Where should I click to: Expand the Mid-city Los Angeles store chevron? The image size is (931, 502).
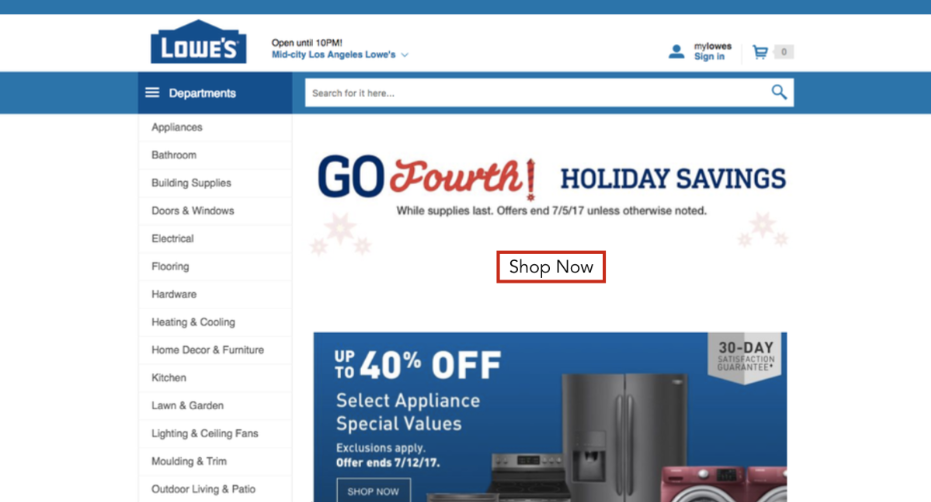404,55
